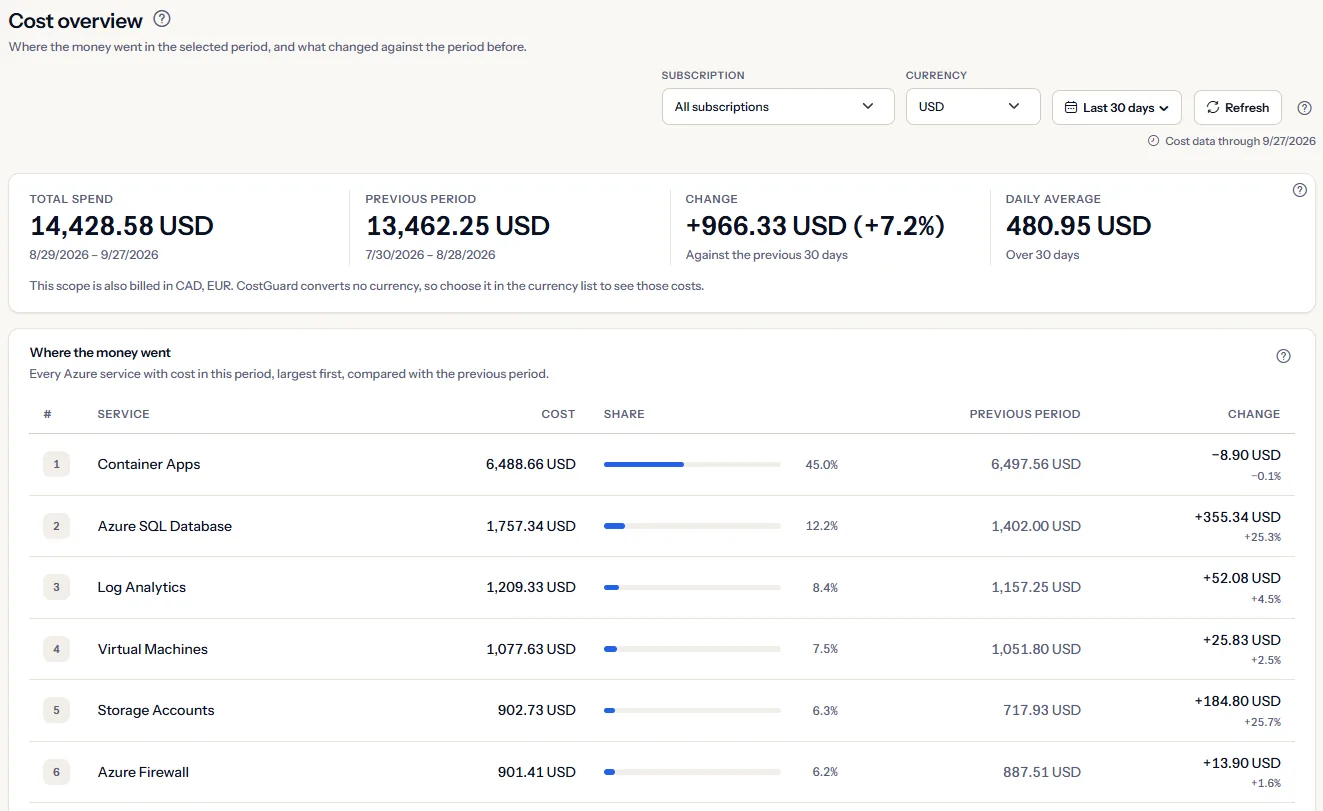Click the Container Apps share bar

click(x=692, y=464)
